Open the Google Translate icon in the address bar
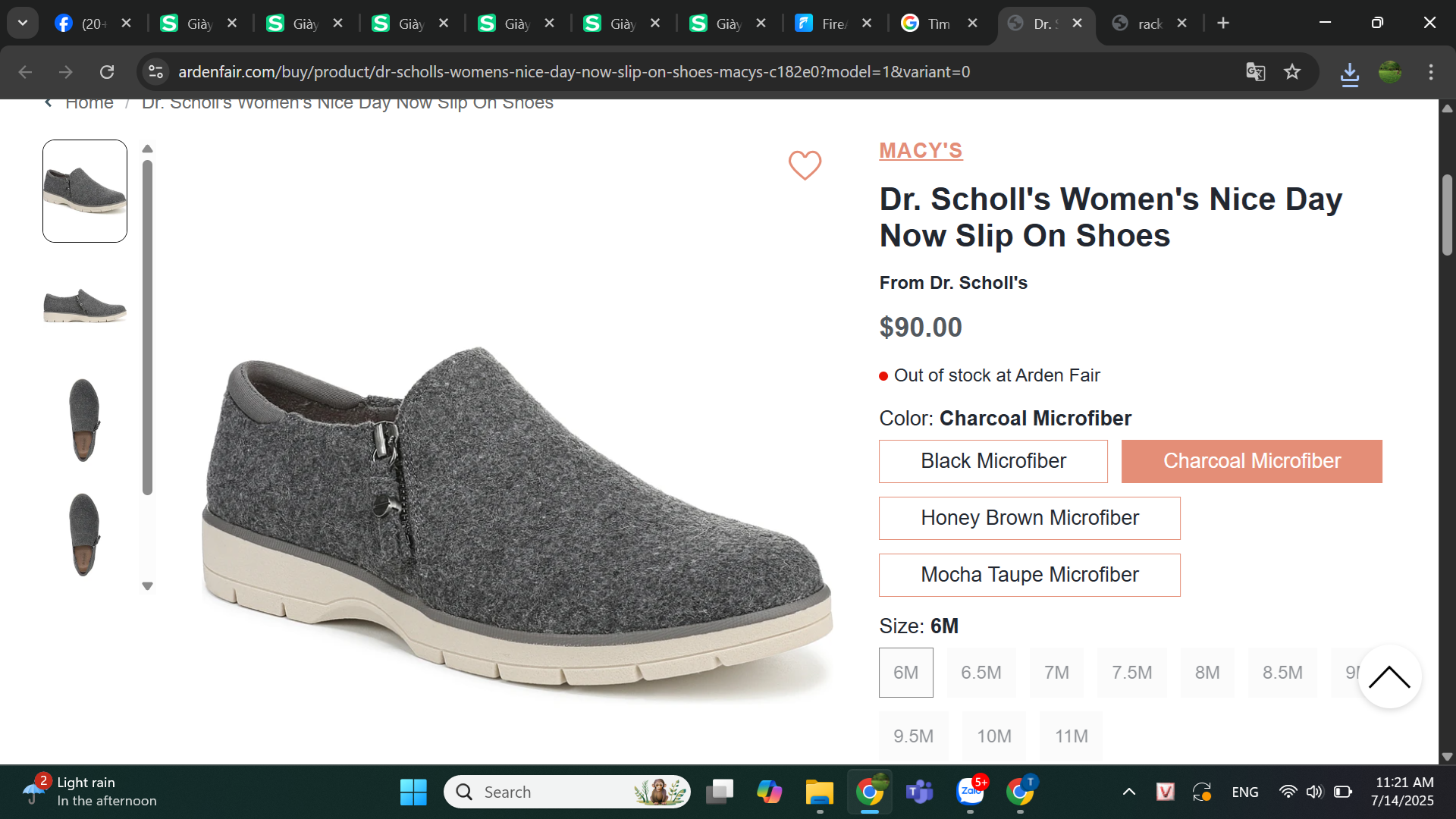Viewport: 1456px width, 819px height. 1255,72
